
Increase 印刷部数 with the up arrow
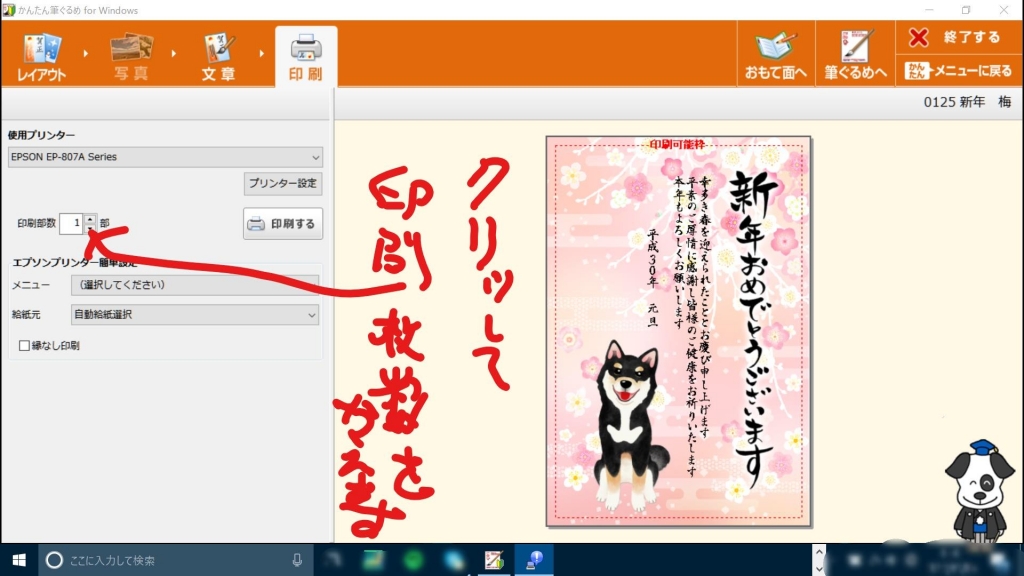pos(90,218)
